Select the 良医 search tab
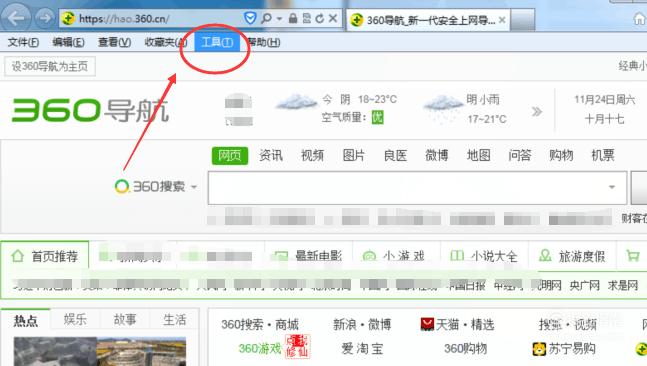The width and height of the screenshot is (647, 366). [x=395, y=156]
